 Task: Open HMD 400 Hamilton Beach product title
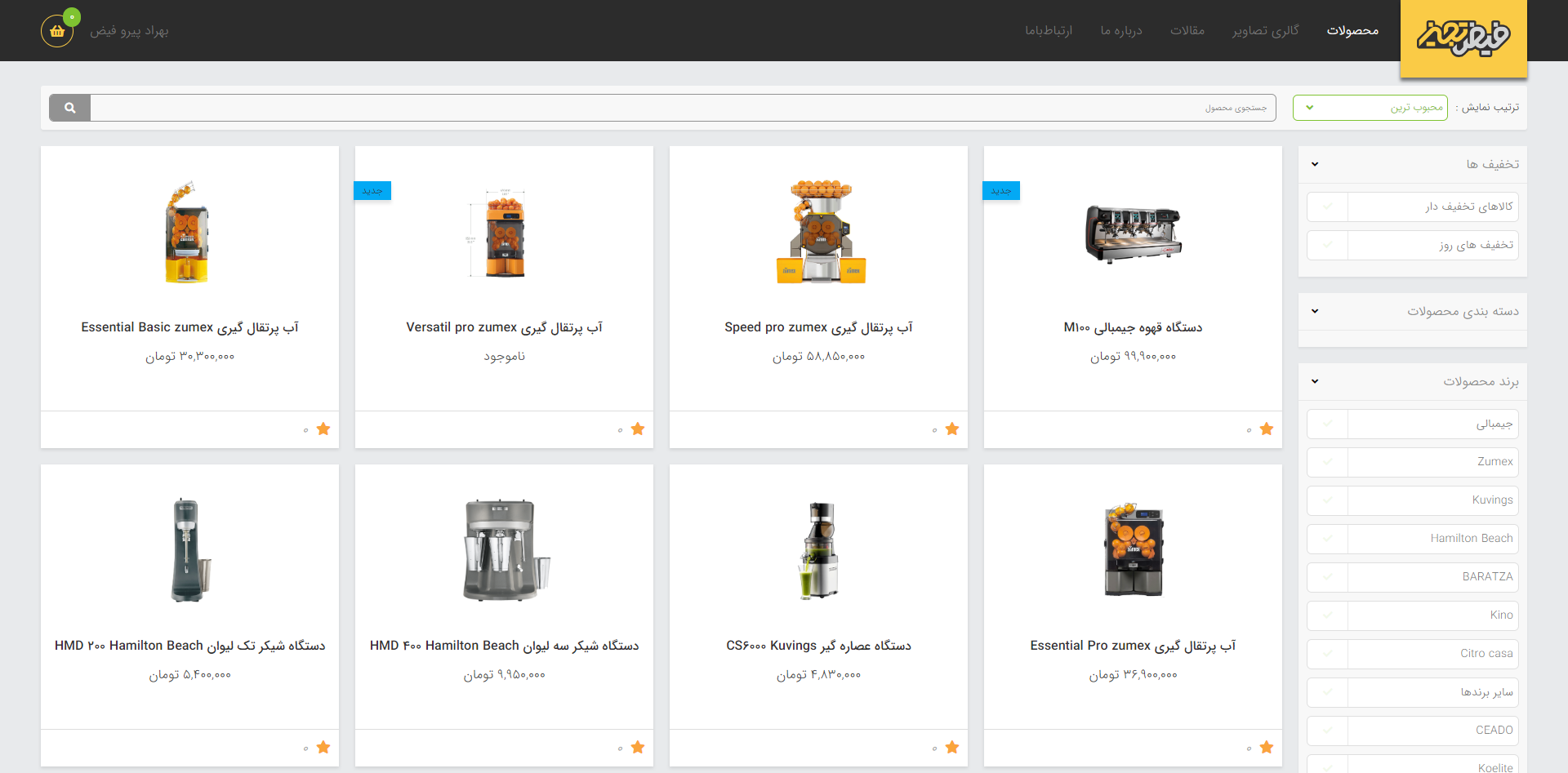tap(504, 646)
